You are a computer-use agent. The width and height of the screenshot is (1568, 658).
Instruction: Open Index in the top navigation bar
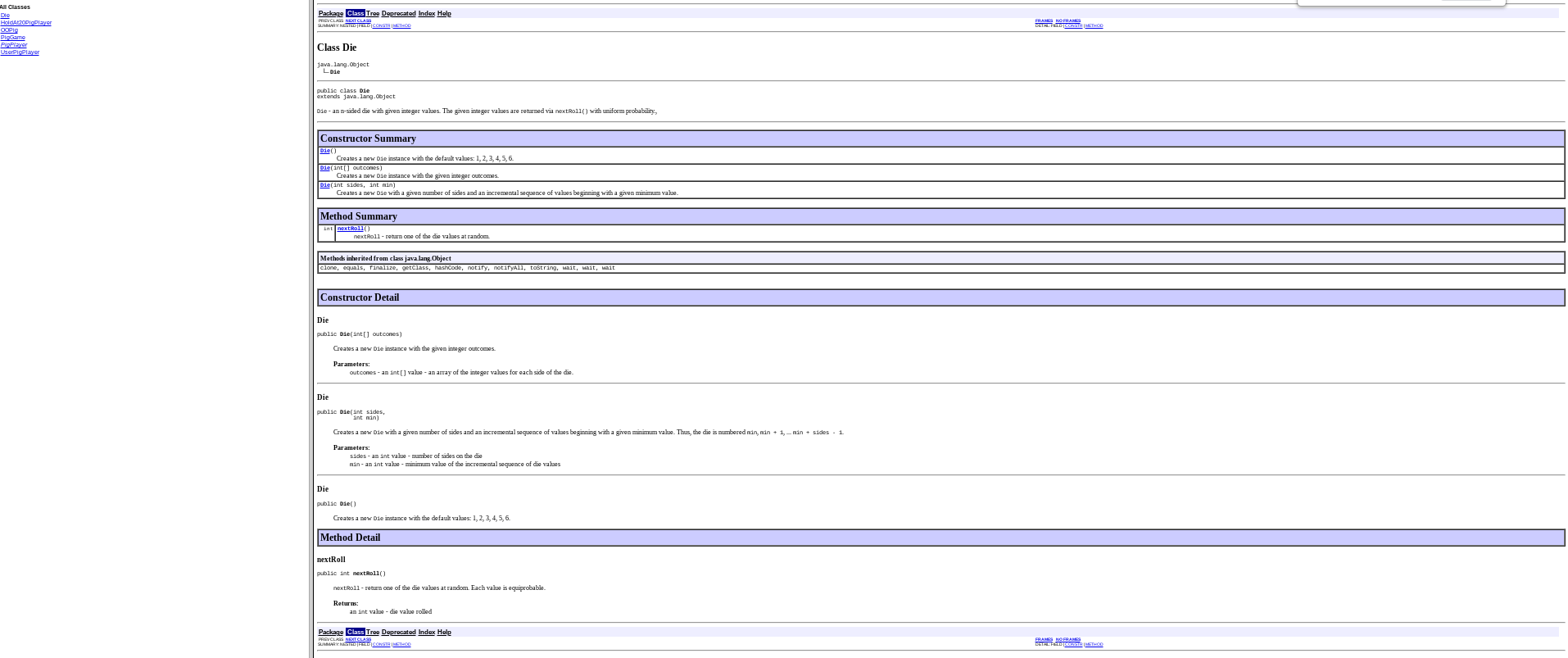(427, 13)
